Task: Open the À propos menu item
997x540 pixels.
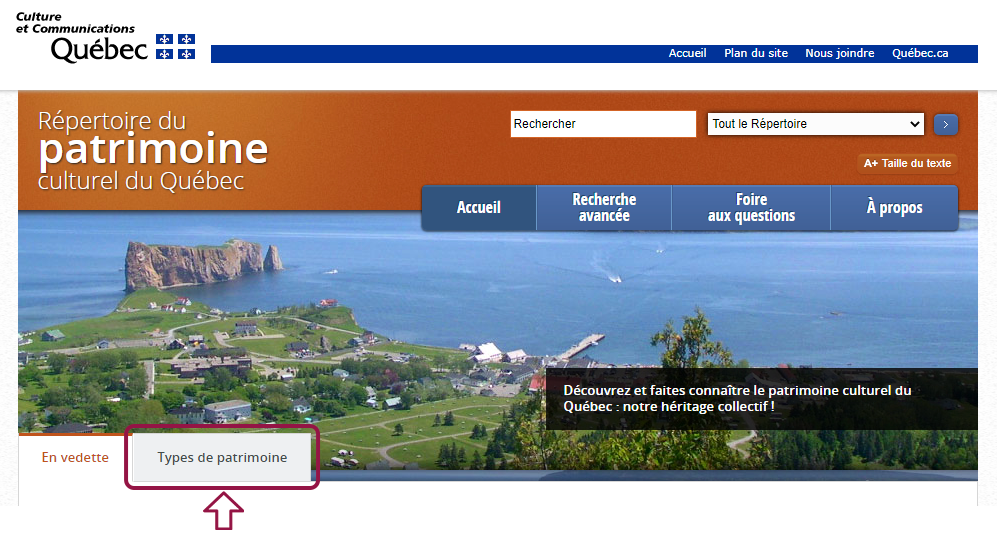Action: pos(894,208)
